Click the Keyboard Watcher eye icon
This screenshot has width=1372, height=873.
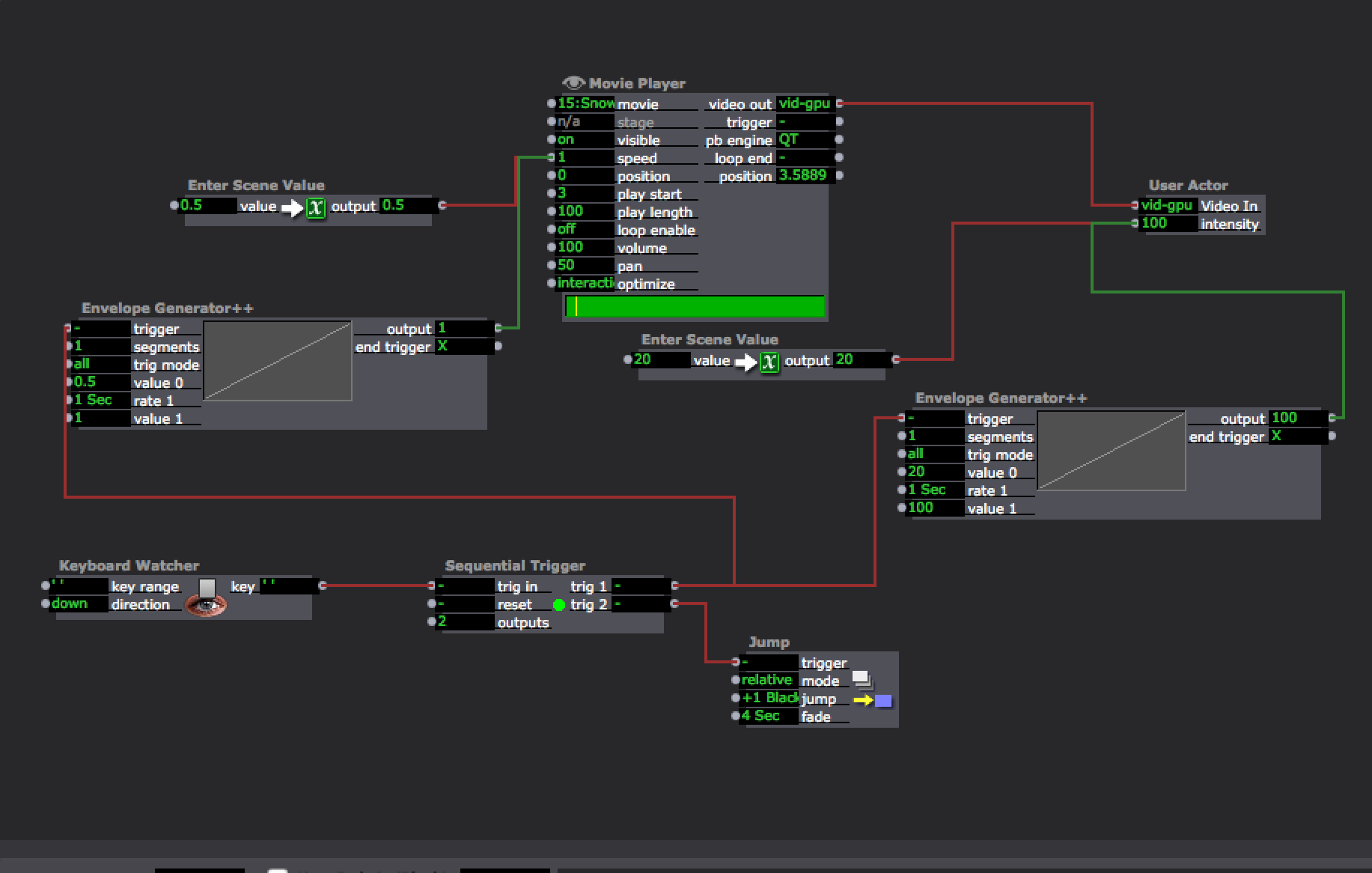(x=206, y=604)
